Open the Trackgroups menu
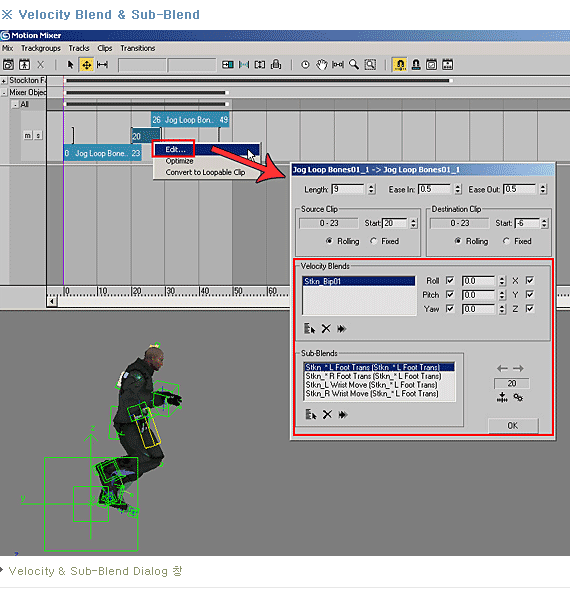The width and height of the screenshot is (570, 598). coord(41,48)
